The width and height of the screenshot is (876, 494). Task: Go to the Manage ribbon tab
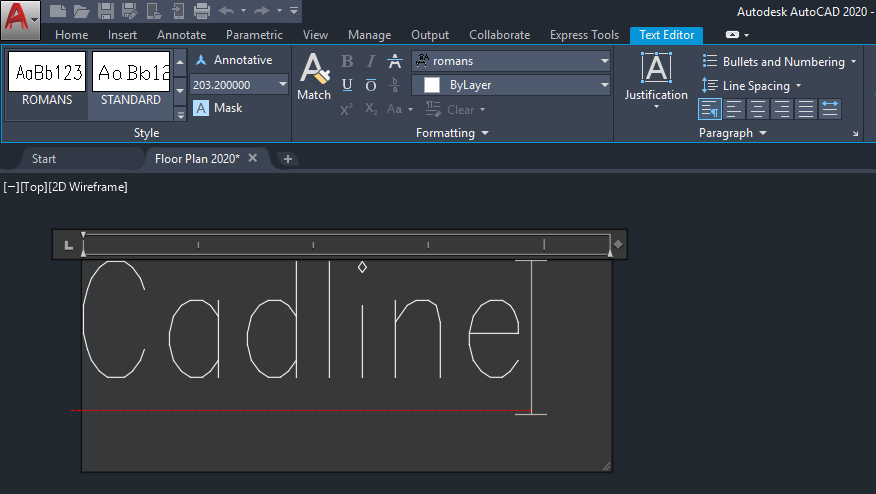click(x=369, y=35)
